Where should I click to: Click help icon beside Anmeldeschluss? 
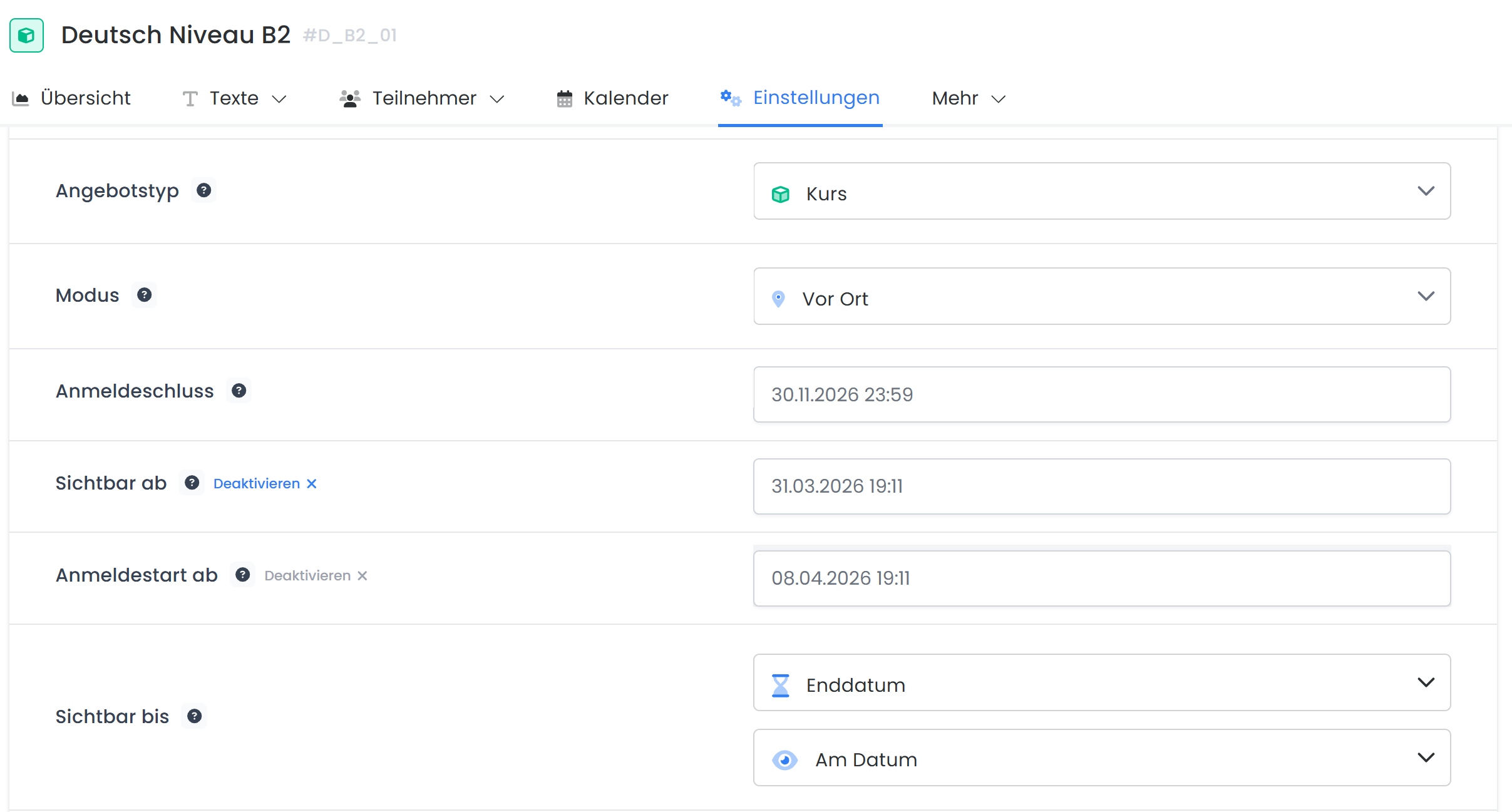[239, 391]
